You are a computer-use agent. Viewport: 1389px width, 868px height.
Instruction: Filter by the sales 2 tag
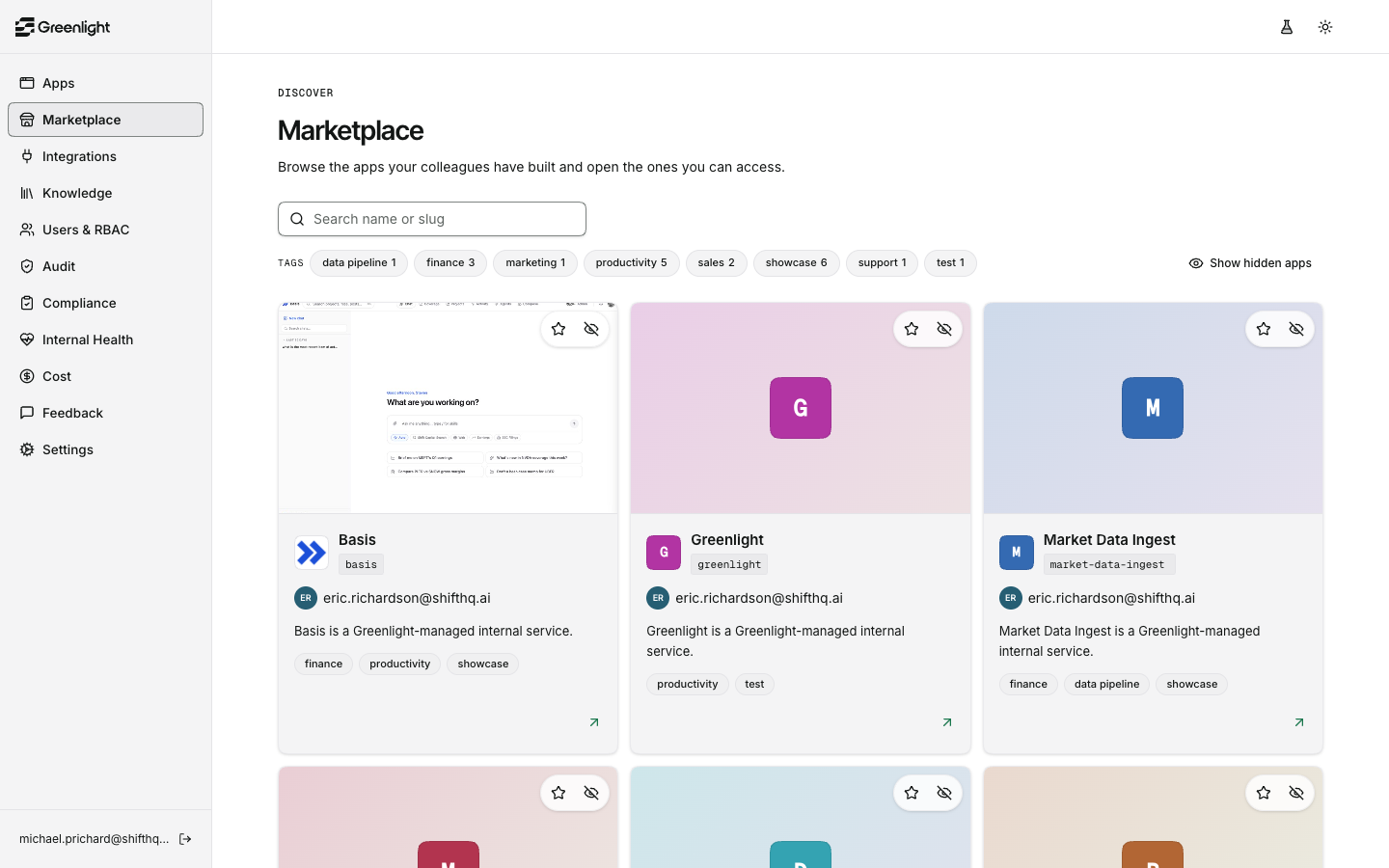[x=717, y=263]
